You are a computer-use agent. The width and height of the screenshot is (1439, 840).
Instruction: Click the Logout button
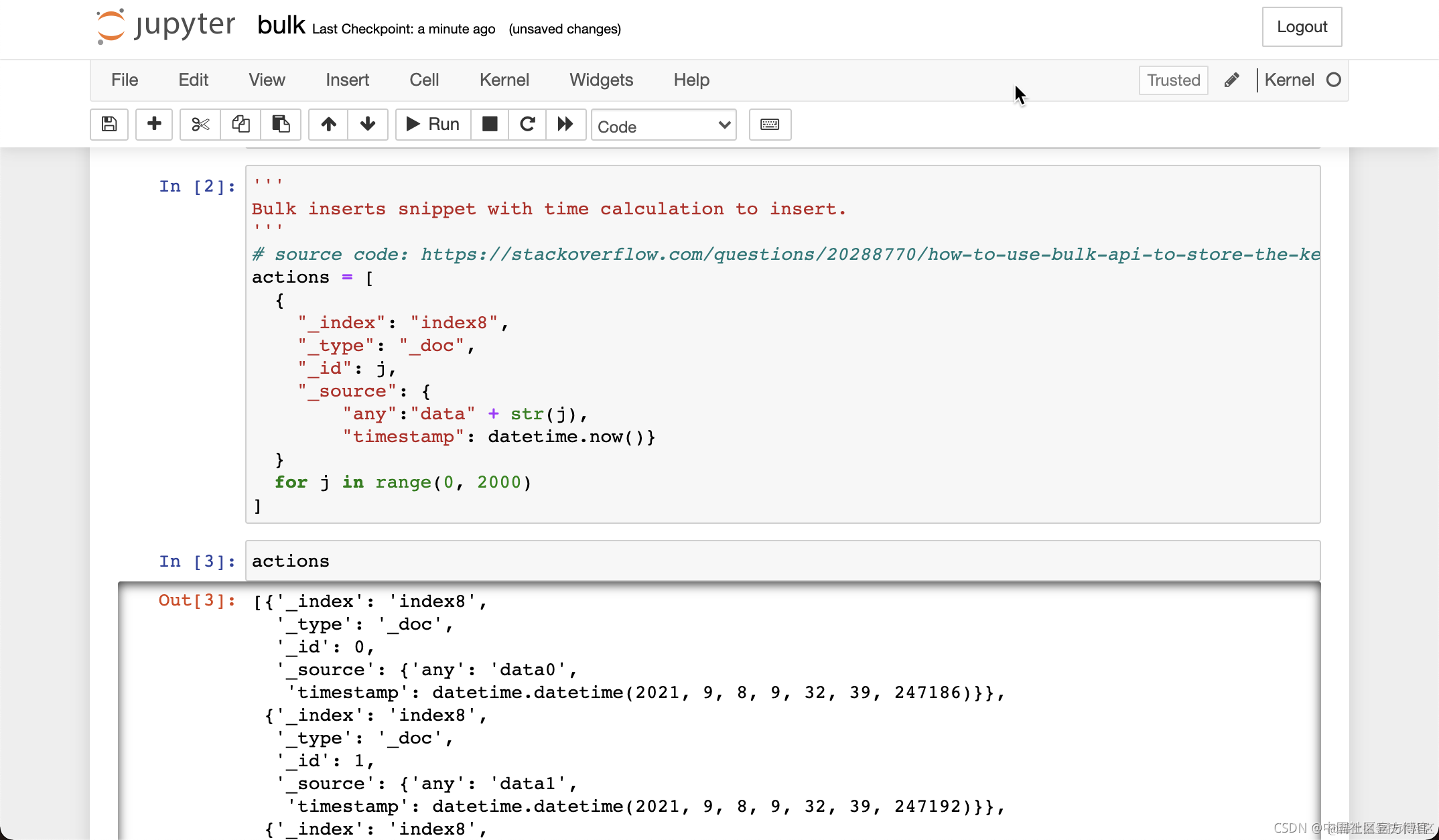1302,27
